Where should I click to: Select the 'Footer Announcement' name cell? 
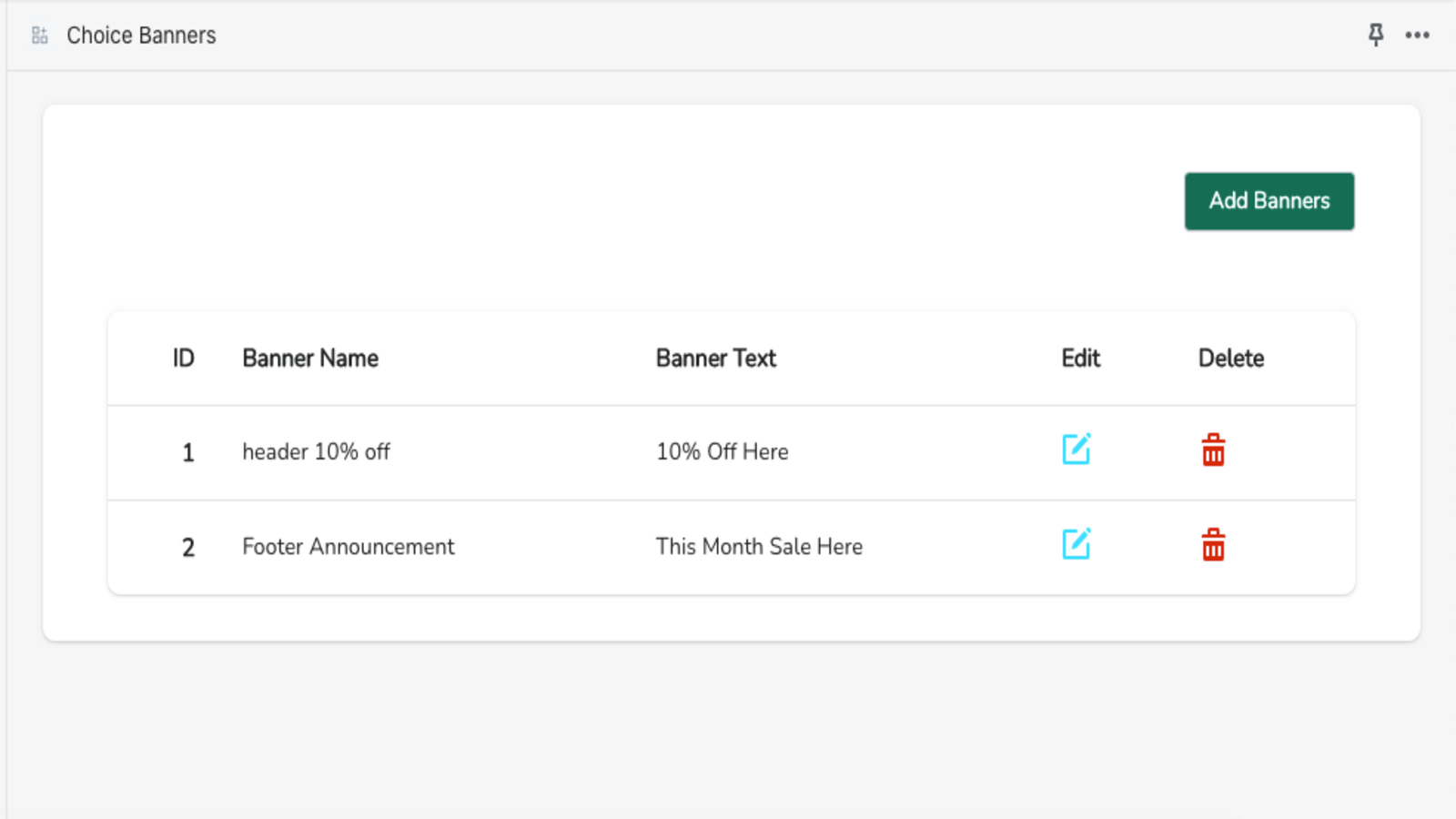click(348, 547)
